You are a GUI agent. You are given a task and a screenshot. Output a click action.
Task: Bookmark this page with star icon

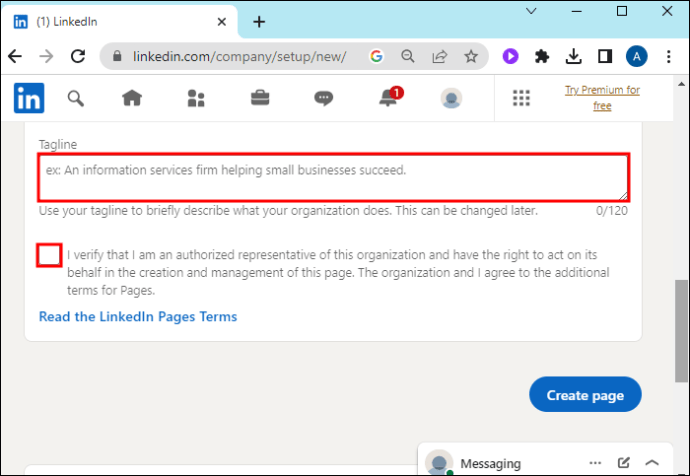pyautogui.click(x=471, y=57)
